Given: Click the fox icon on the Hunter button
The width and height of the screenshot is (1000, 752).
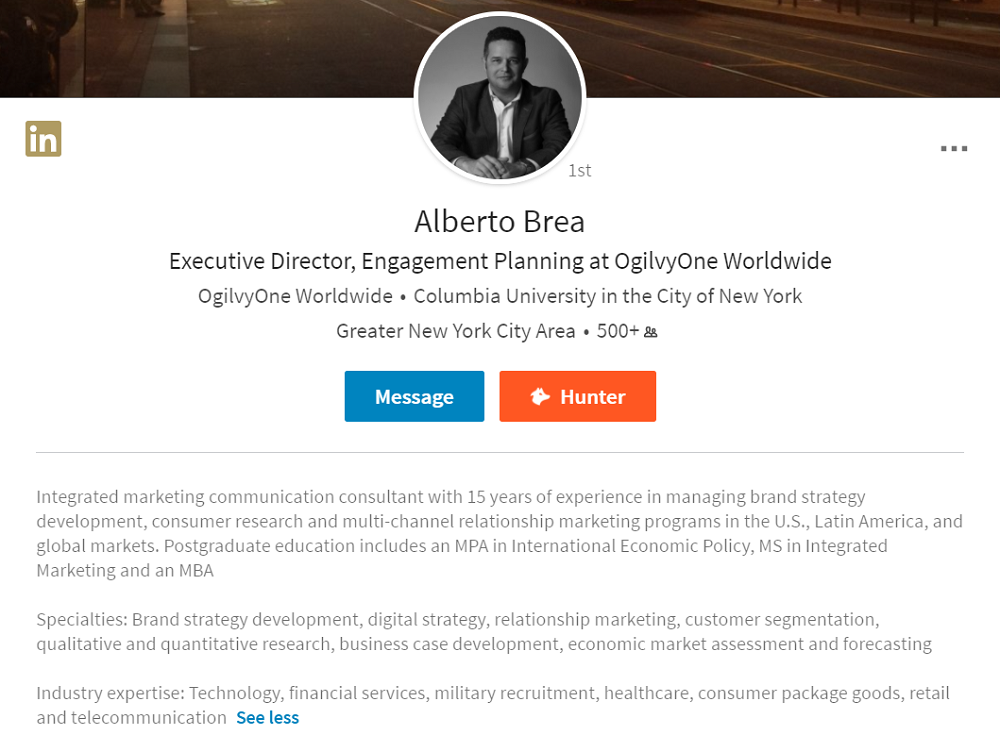Looking at the screenshot, I should tap(540, 397).
